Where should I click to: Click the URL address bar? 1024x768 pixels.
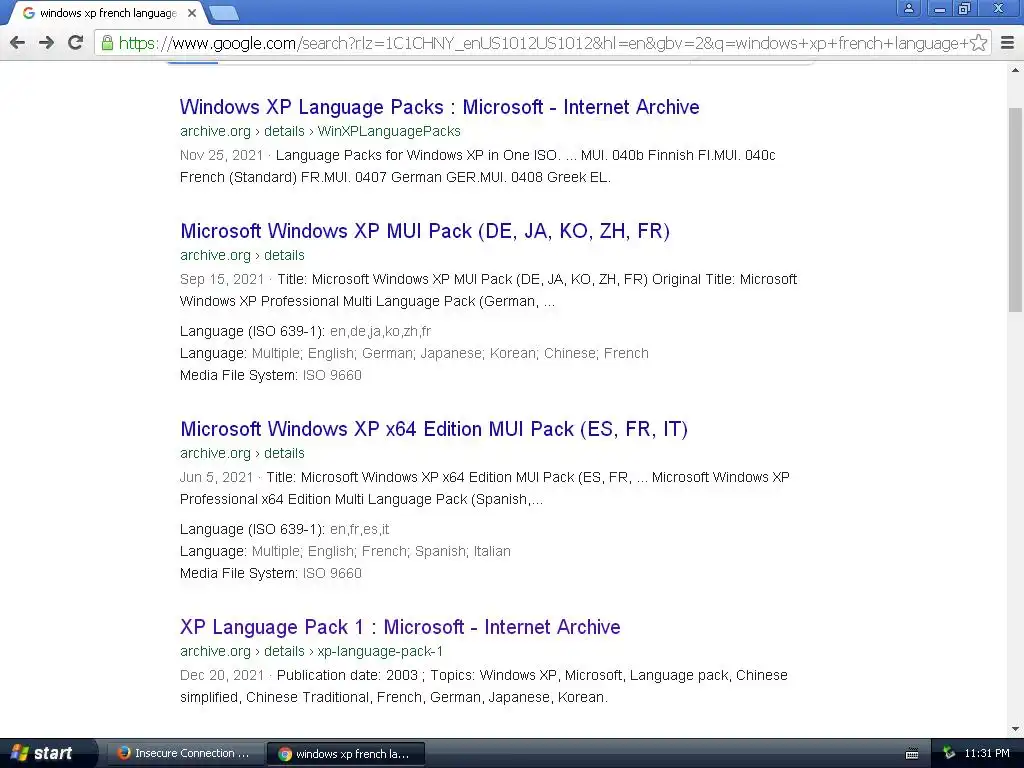(543, 43)
